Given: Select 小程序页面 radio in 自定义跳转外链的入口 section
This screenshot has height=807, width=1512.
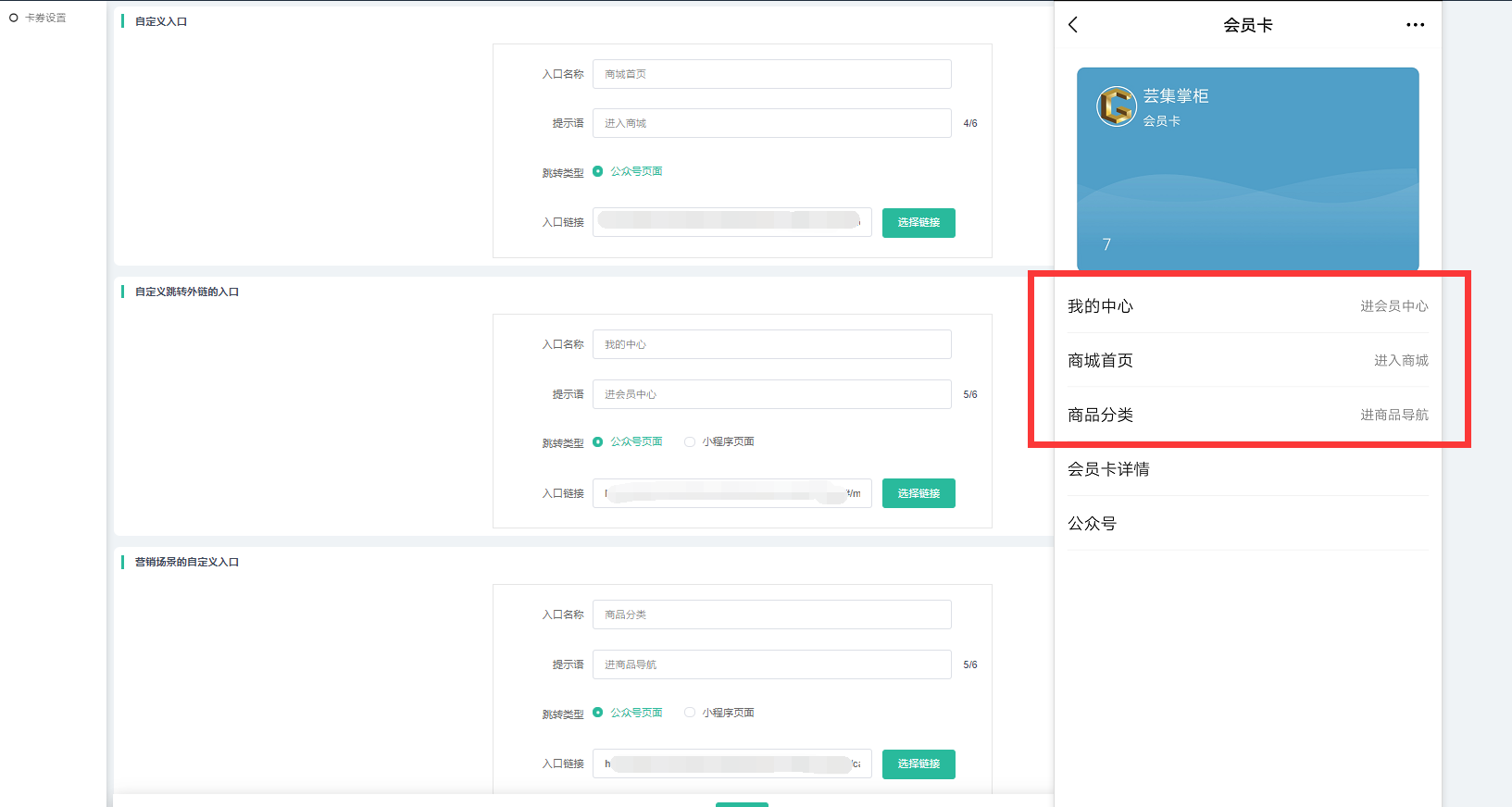Looking at the screenshot, I should click(x=690, y=442).
